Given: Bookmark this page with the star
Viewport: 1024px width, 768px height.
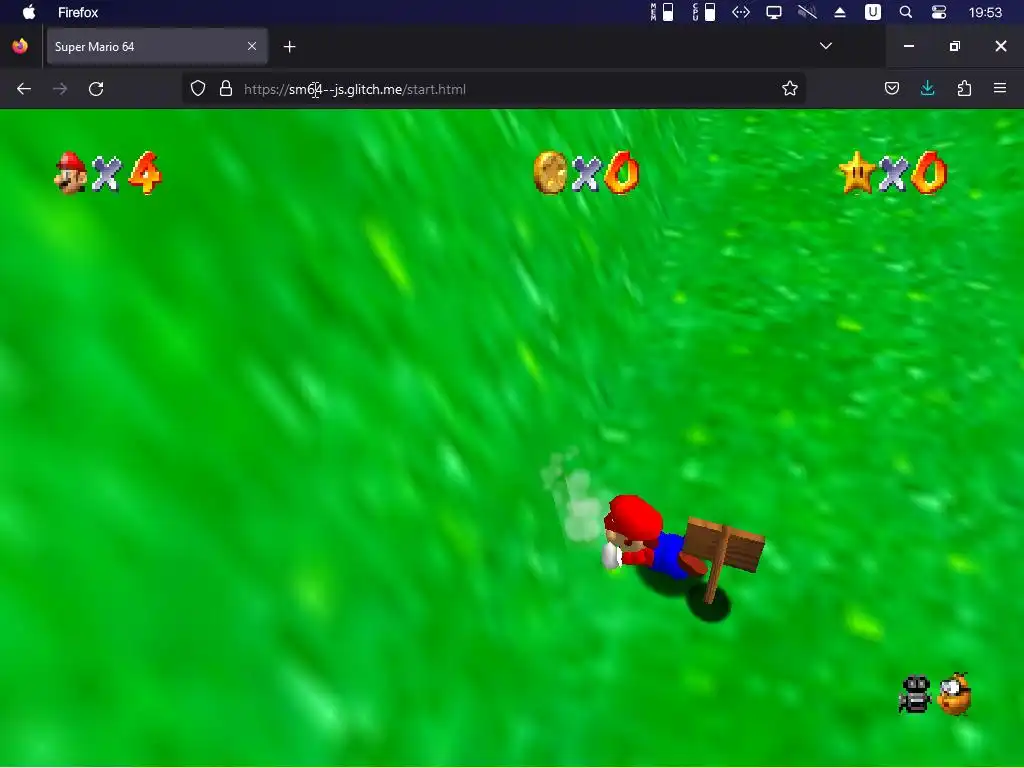Looking at the screenshot, I should [790, 89].
